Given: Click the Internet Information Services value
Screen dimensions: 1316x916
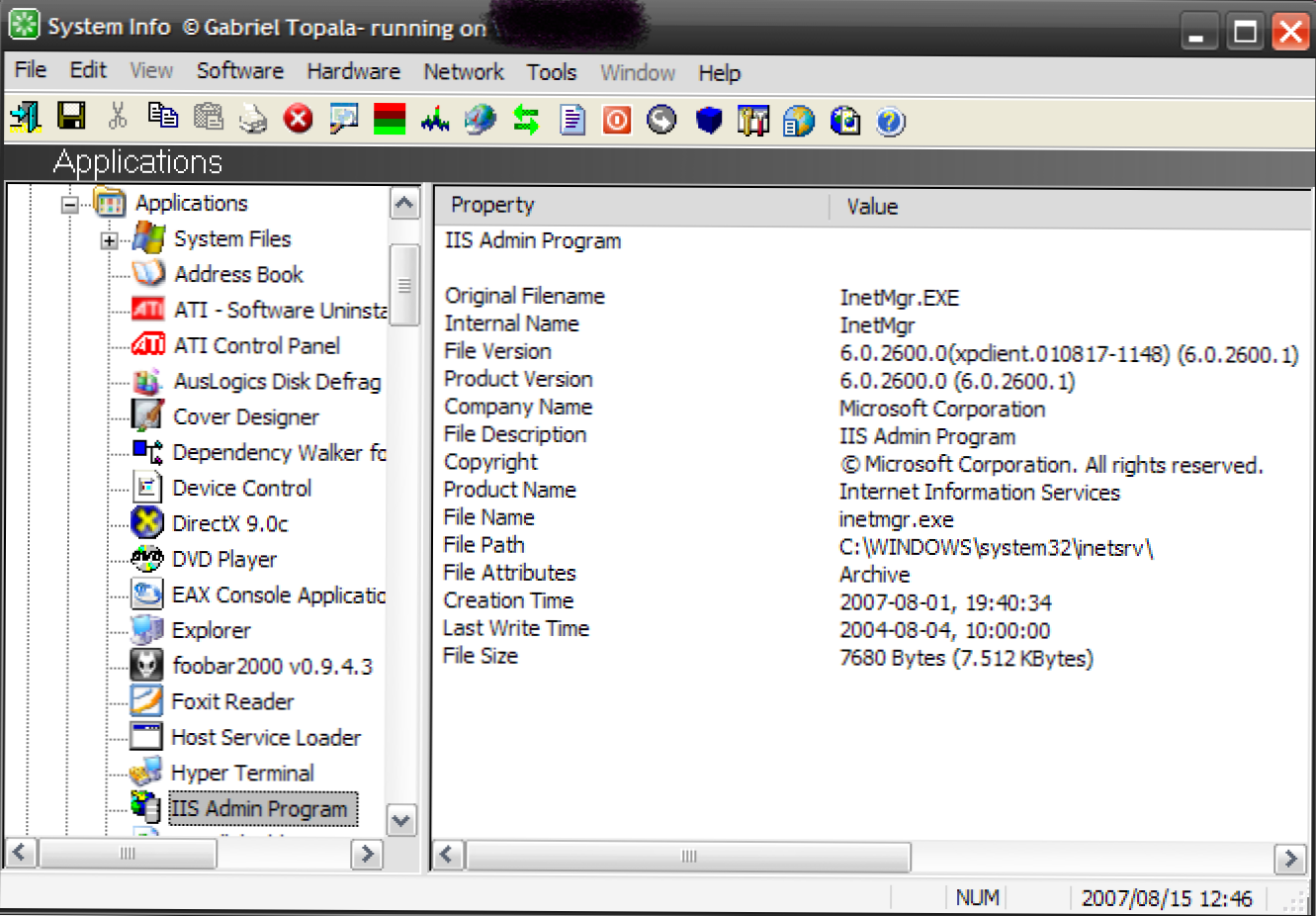Looking at the screenshot, I should point(979,492).
